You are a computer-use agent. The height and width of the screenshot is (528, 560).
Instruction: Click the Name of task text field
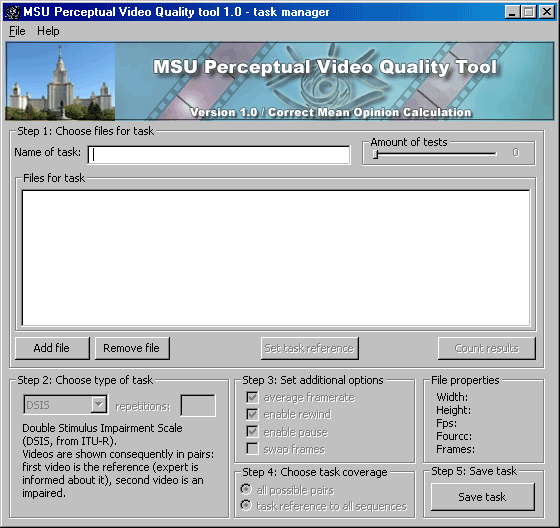219,155
